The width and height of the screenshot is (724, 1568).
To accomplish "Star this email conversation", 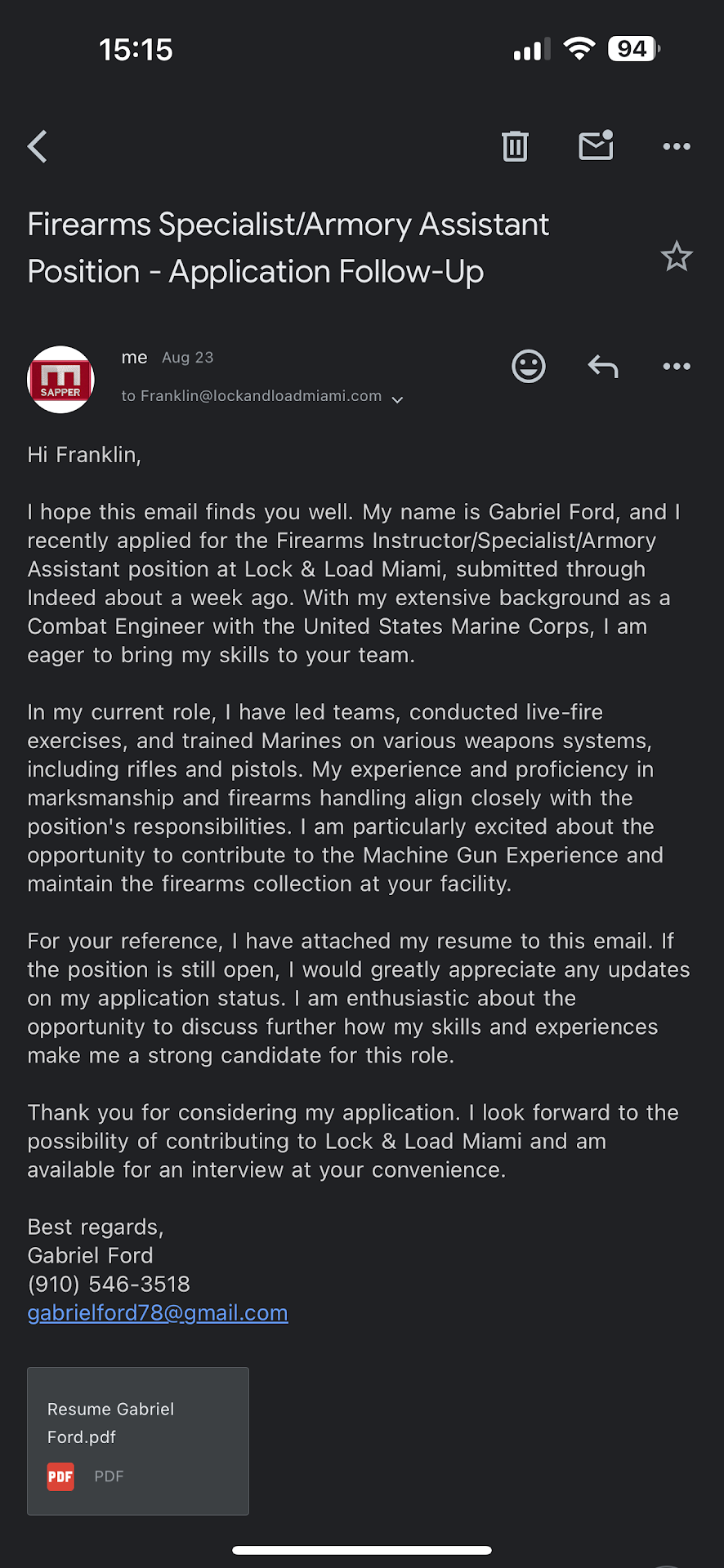I will point(677,257).
